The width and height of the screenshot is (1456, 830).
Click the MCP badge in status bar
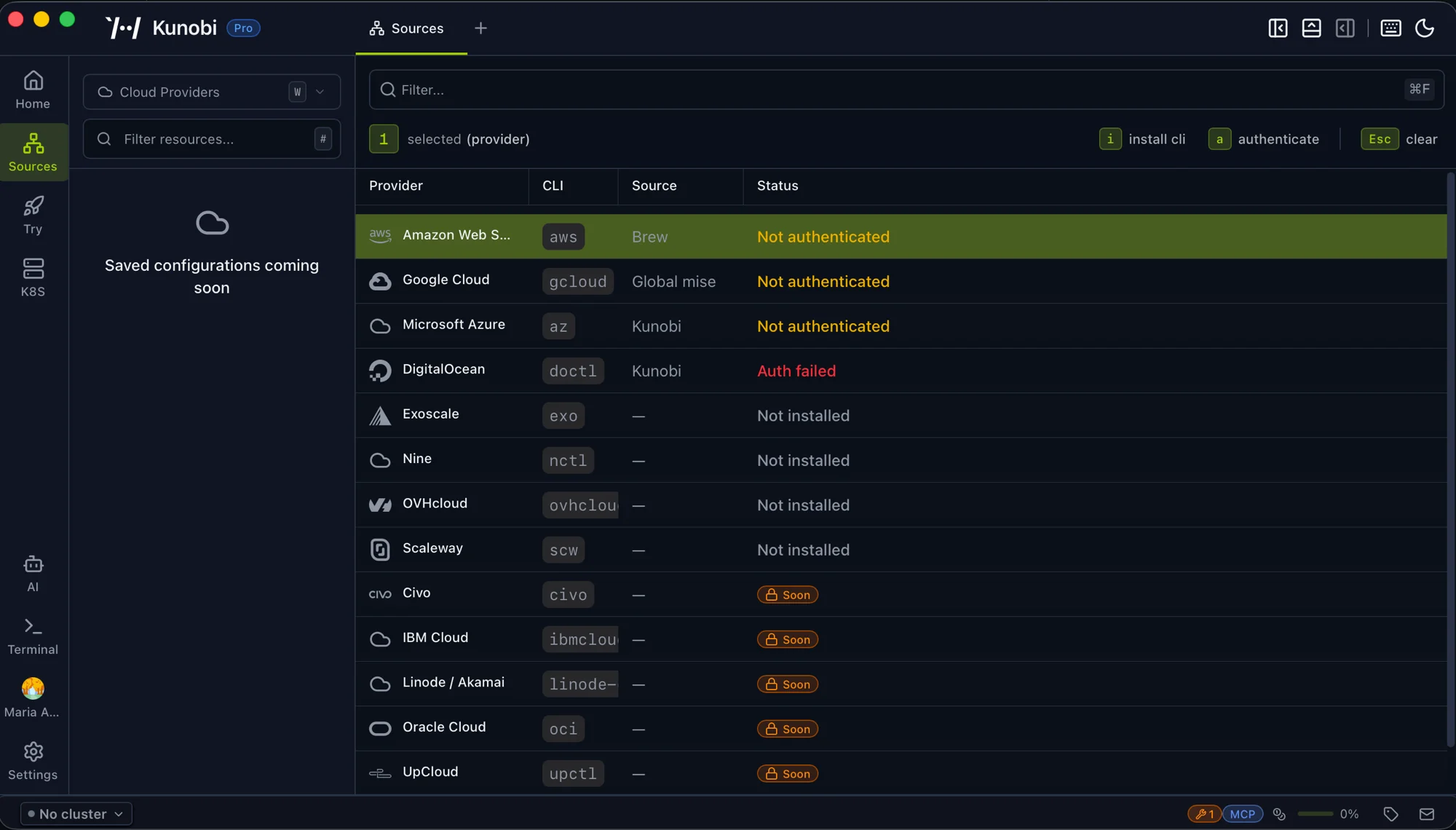click(x=1242, y=814)
